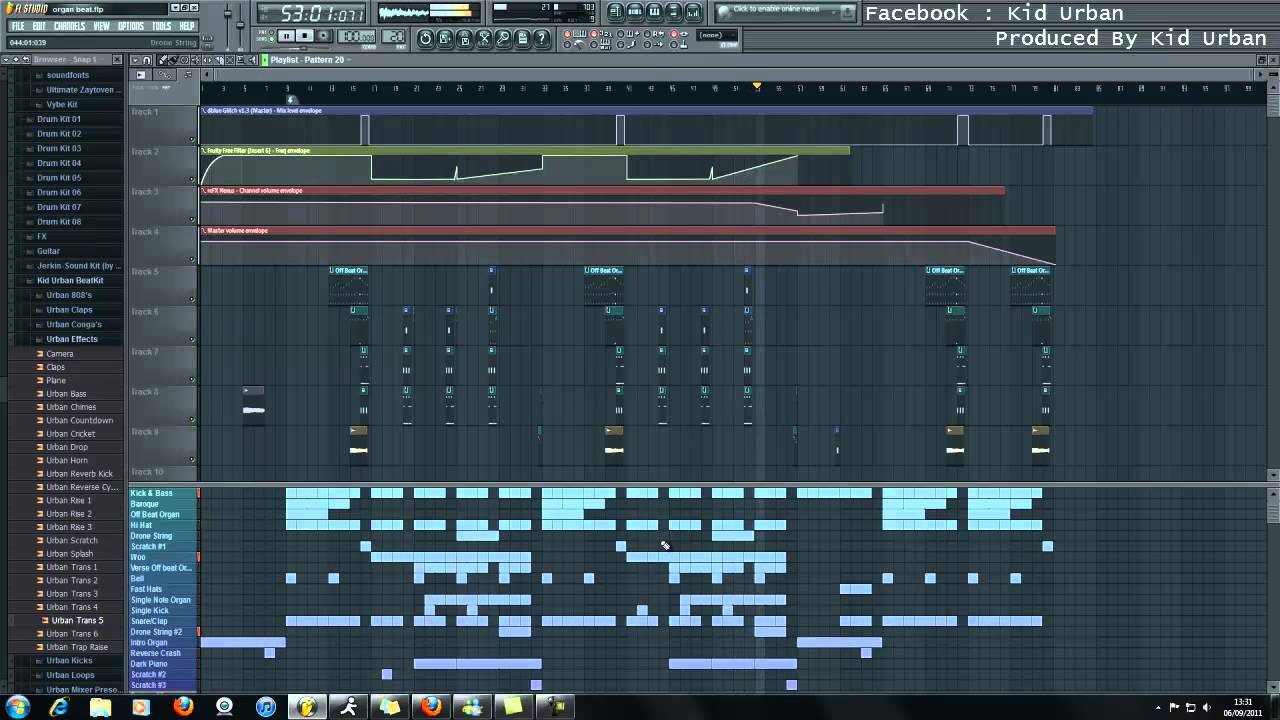Open the step sequencer shortcut icon
The image size is (1280, 720).
tap(635, 11)
